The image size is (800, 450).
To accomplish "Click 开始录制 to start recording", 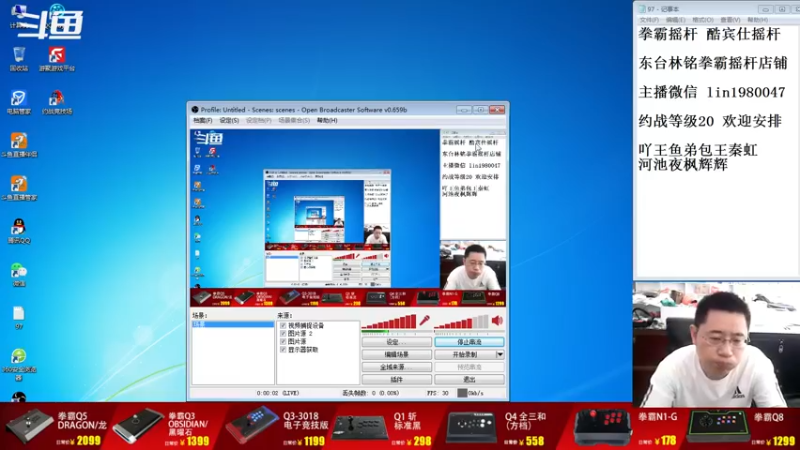I will tap(465, 354).
